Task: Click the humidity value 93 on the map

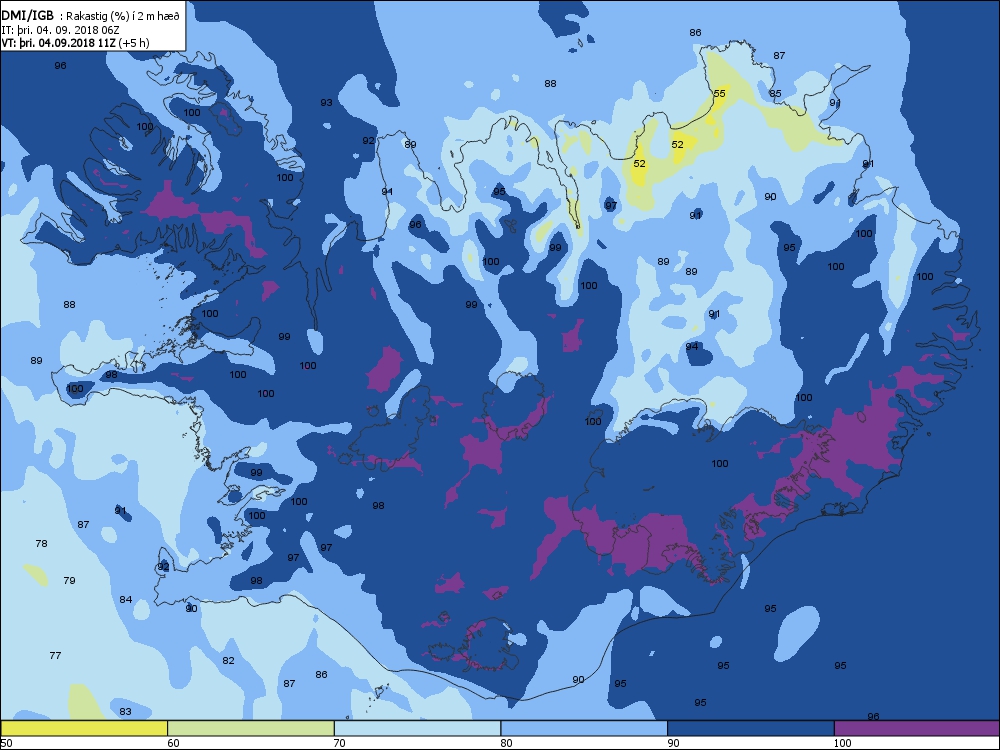Action: [x=327, y=102]
